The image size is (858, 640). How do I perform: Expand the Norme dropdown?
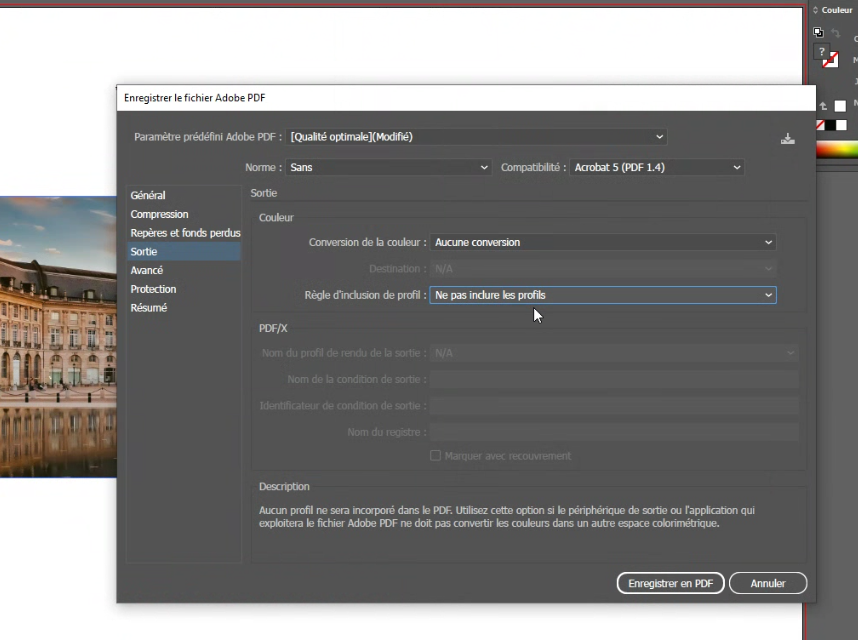(389, 167)
